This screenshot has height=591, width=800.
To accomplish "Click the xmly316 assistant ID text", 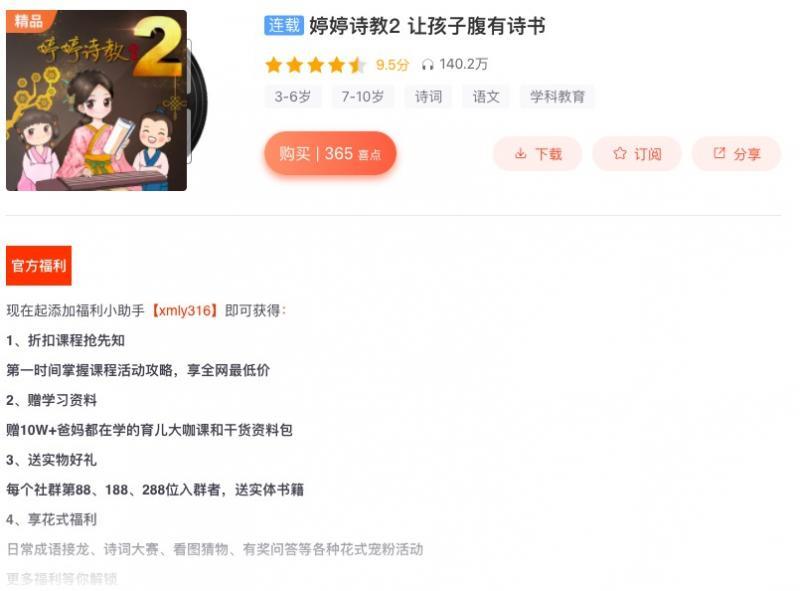I will pos(185,310).
